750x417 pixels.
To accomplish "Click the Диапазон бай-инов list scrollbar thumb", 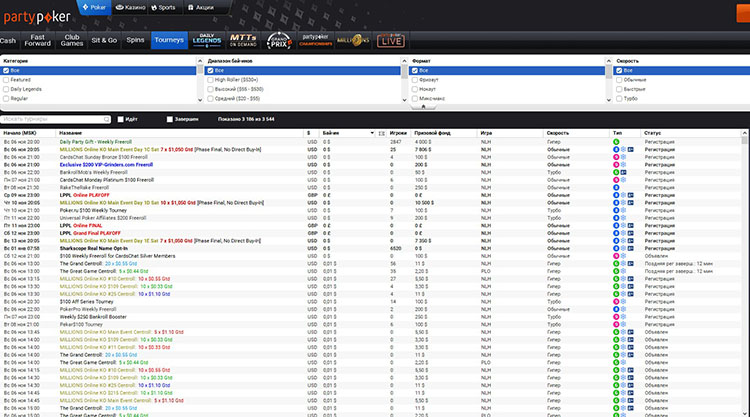I will pyautogui.click(x=404, y=72).
